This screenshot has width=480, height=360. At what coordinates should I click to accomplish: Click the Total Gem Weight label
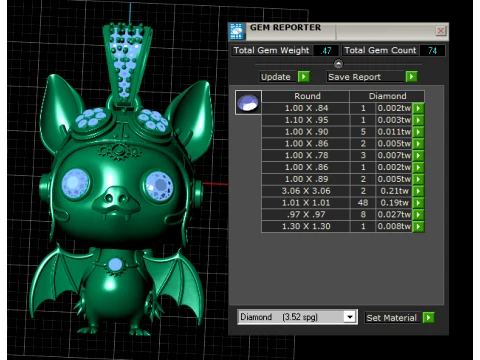point(271,50)
